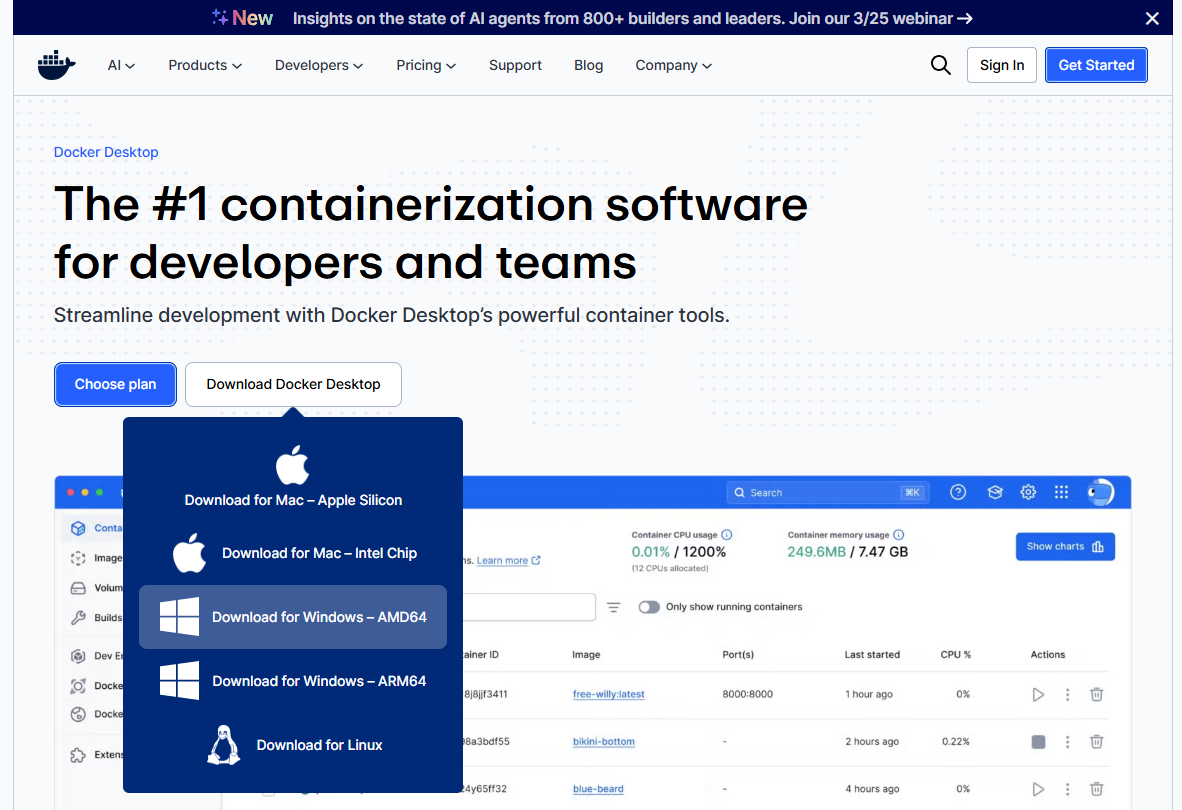Open the blue-beard image link

tap(598, 789)
